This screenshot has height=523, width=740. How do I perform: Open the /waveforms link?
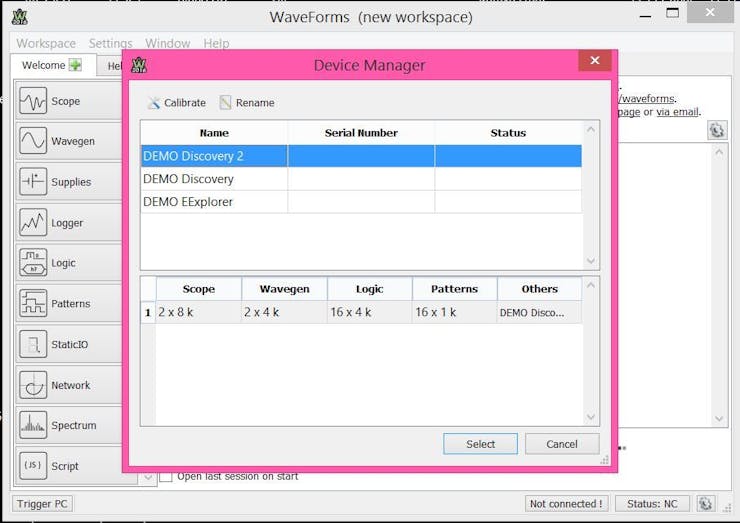647,99
